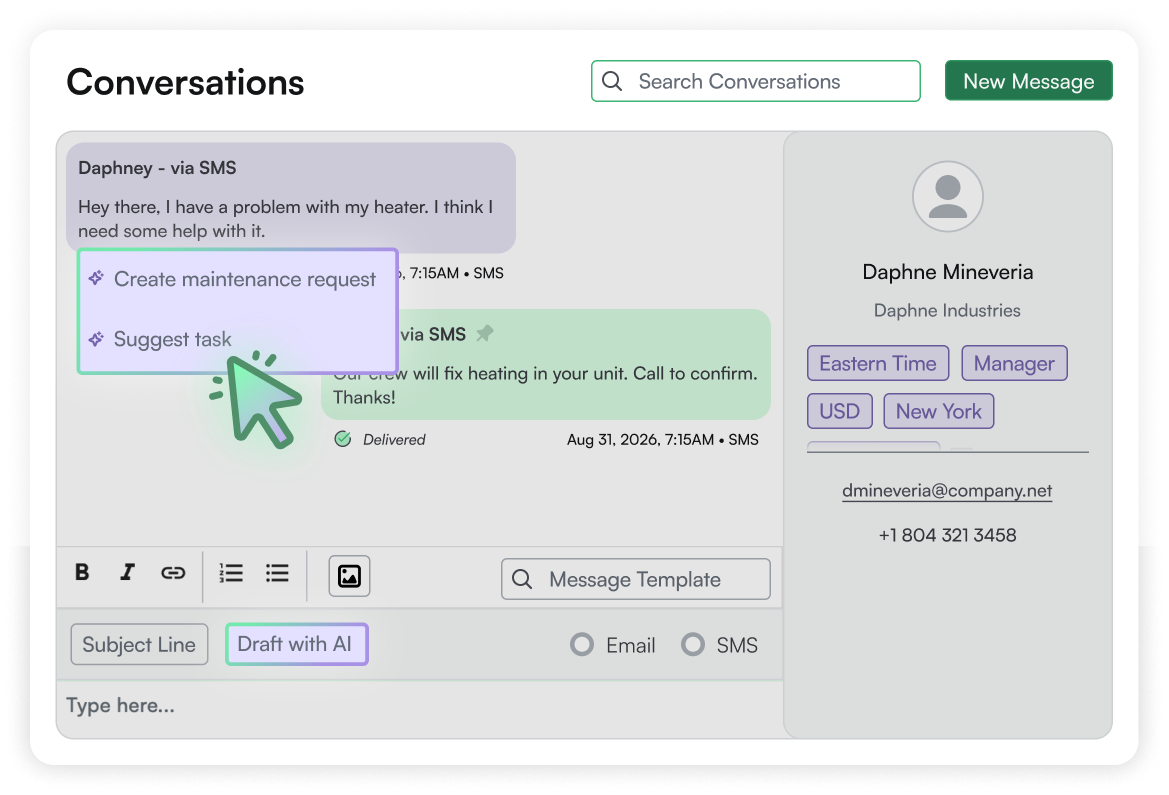Select Suggest task from AI menu
Screen dimensions: 1169x795
tap(172, 340)
